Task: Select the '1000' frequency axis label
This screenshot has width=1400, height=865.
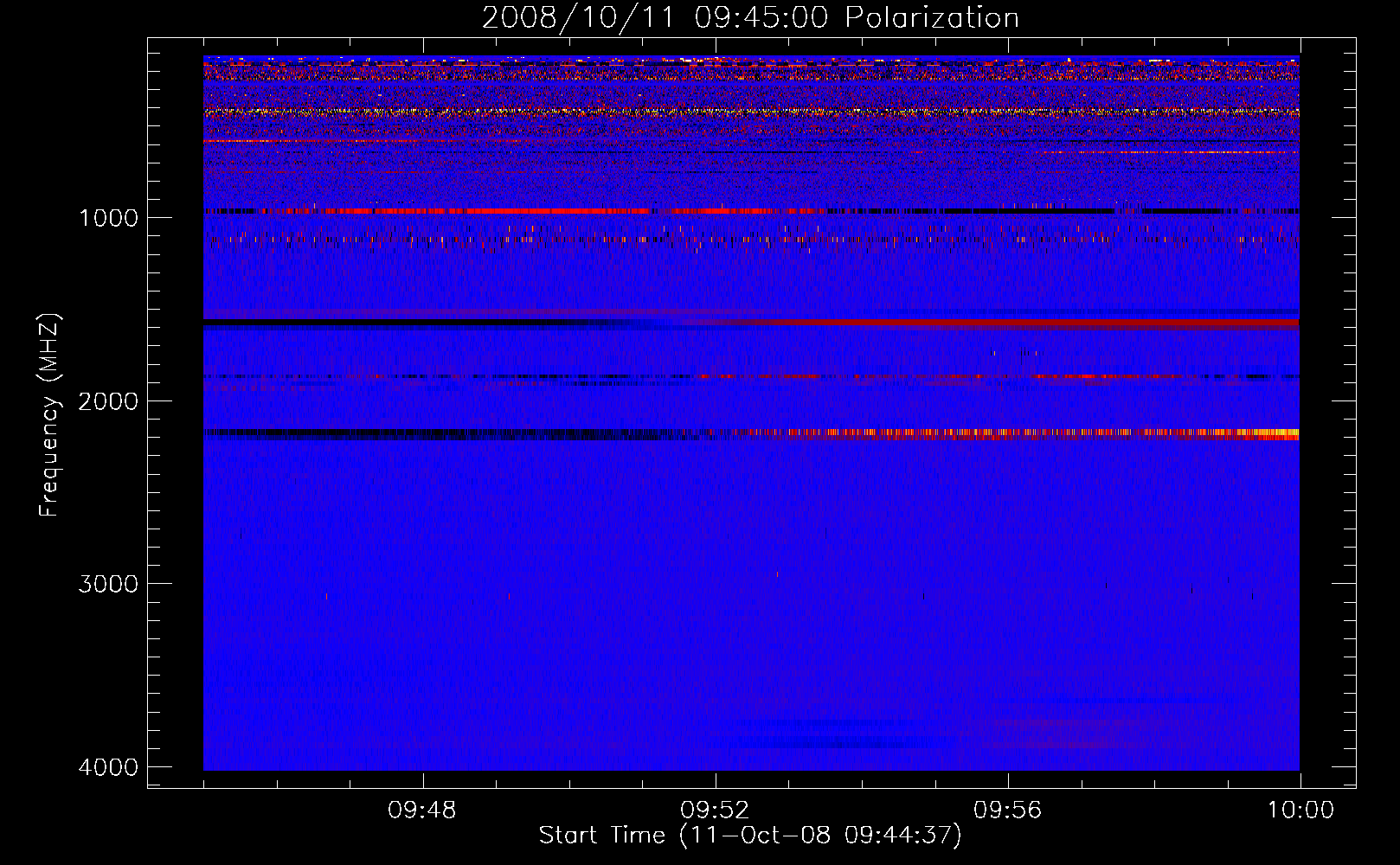Action: coord(108,218)
